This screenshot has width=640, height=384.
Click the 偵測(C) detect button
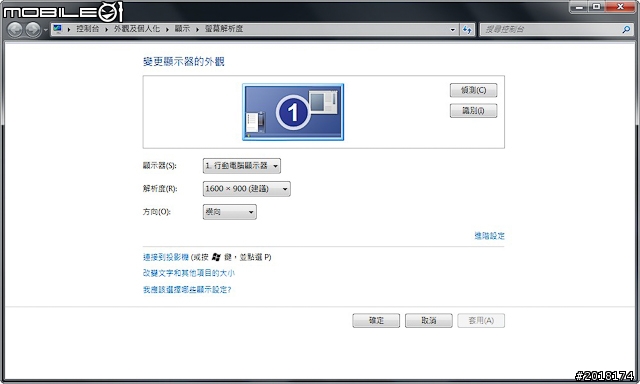(473, 90)
